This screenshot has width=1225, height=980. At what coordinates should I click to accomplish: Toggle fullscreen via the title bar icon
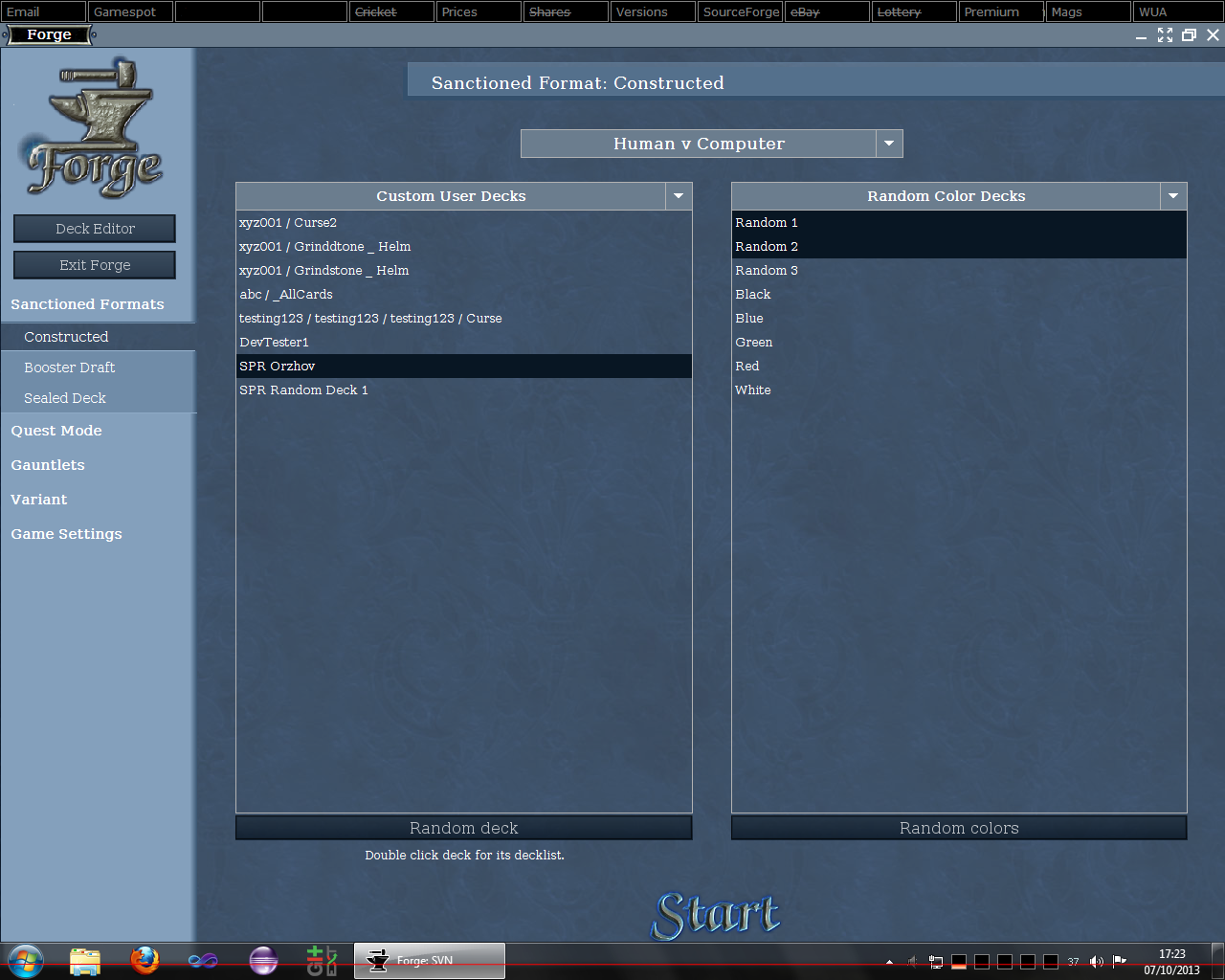1165,35
